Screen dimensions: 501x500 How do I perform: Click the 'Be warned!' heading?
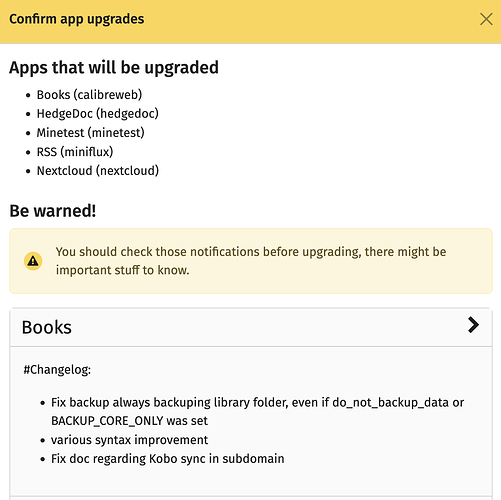(x=53, y=211)
